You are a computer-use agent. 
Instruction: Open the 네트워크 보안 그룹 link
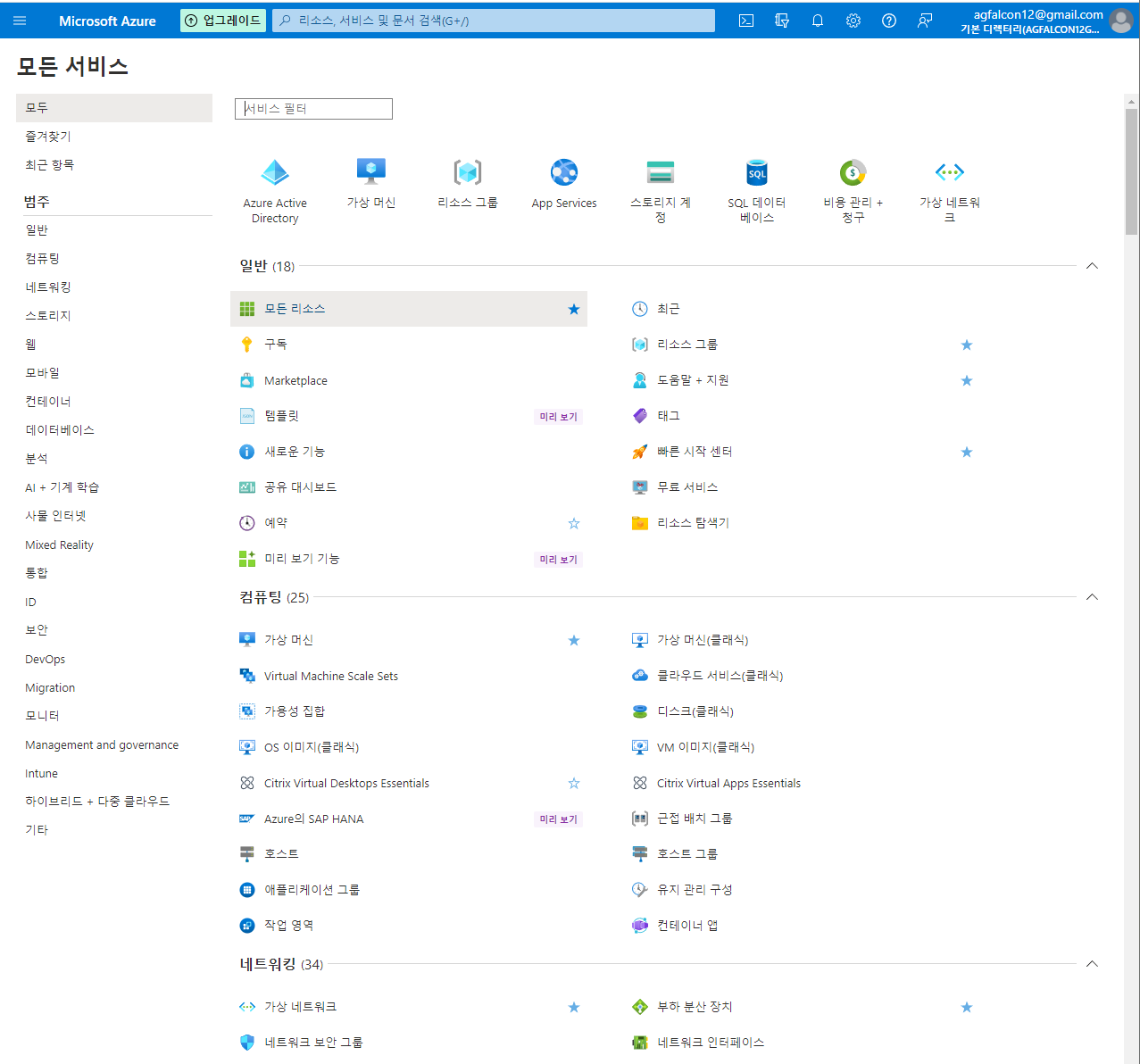pos(313,1043)
